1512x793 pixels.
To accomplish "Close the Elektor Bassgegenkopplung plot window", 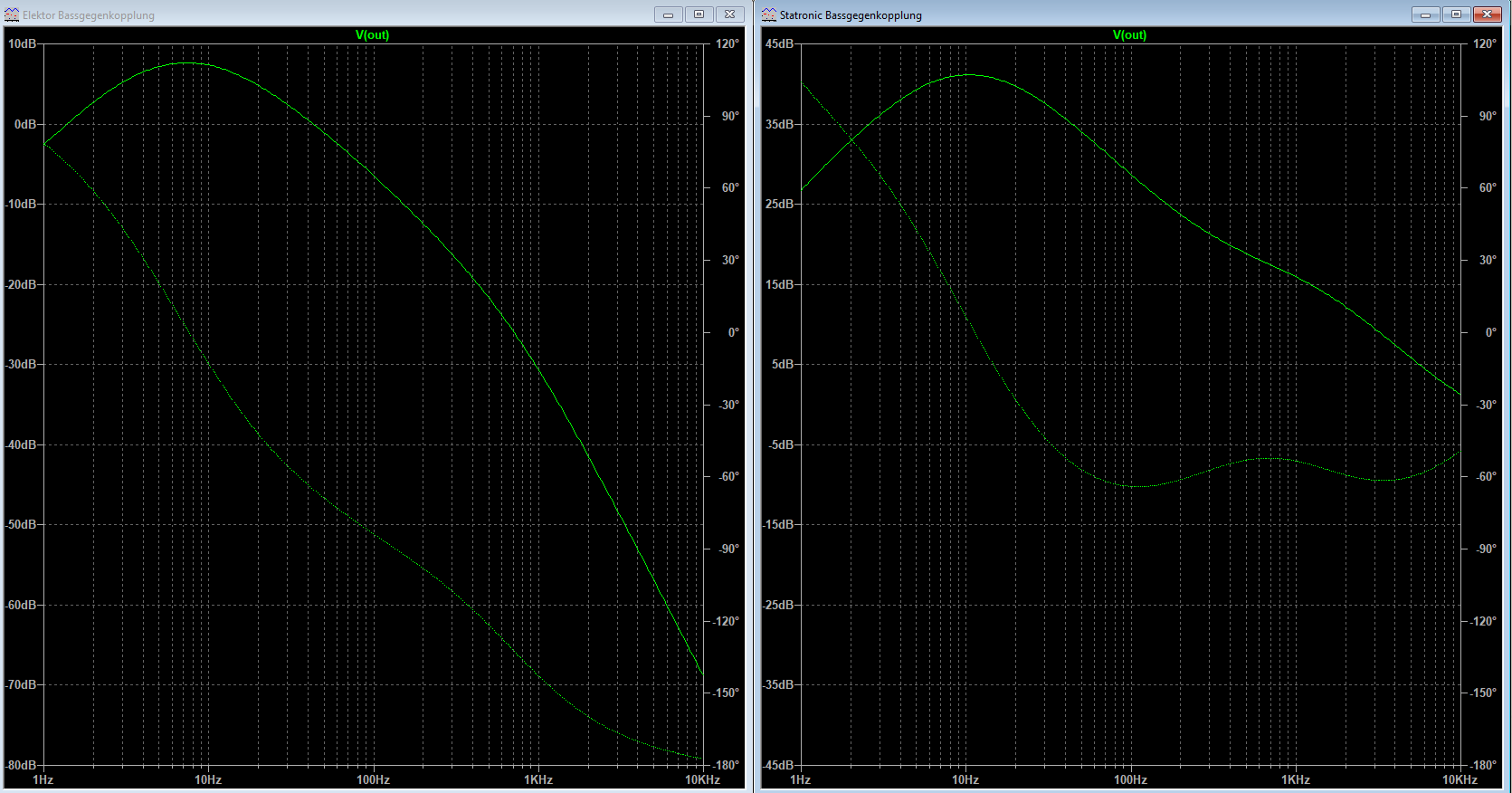I will 729,14.
